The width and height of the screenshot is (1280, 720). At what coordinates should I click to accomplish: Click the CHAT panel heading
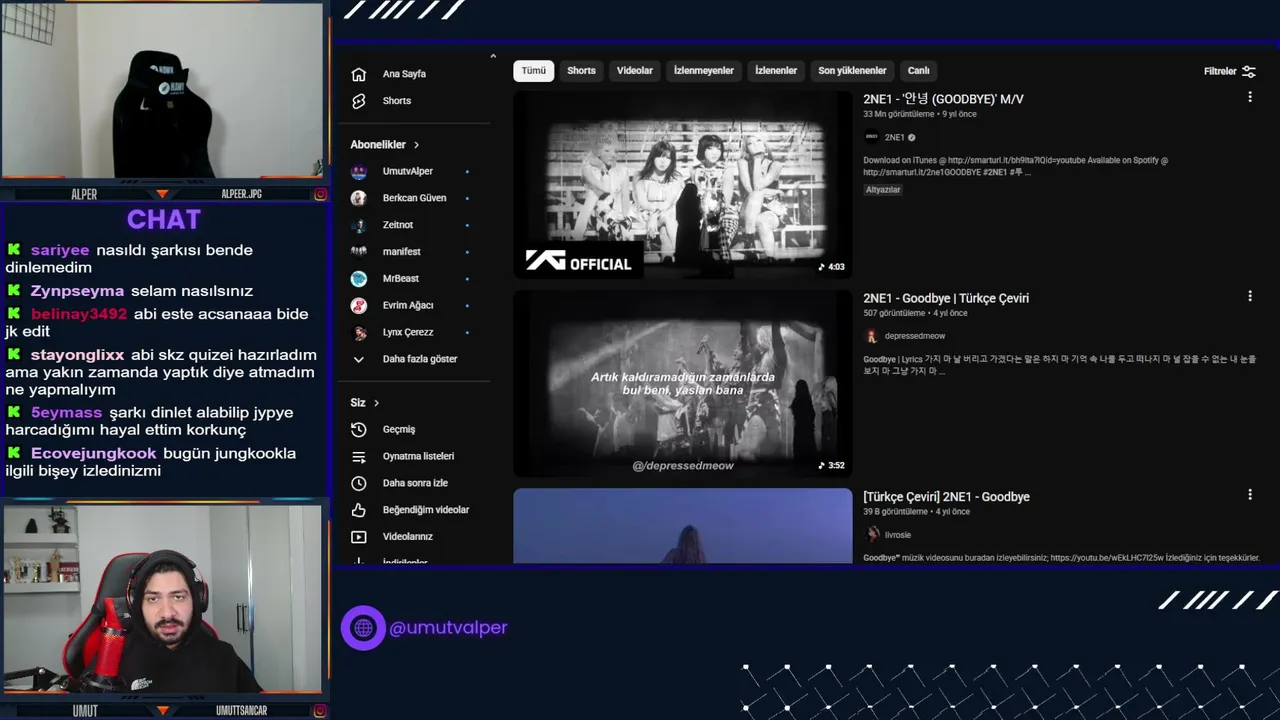coord(164,219)
